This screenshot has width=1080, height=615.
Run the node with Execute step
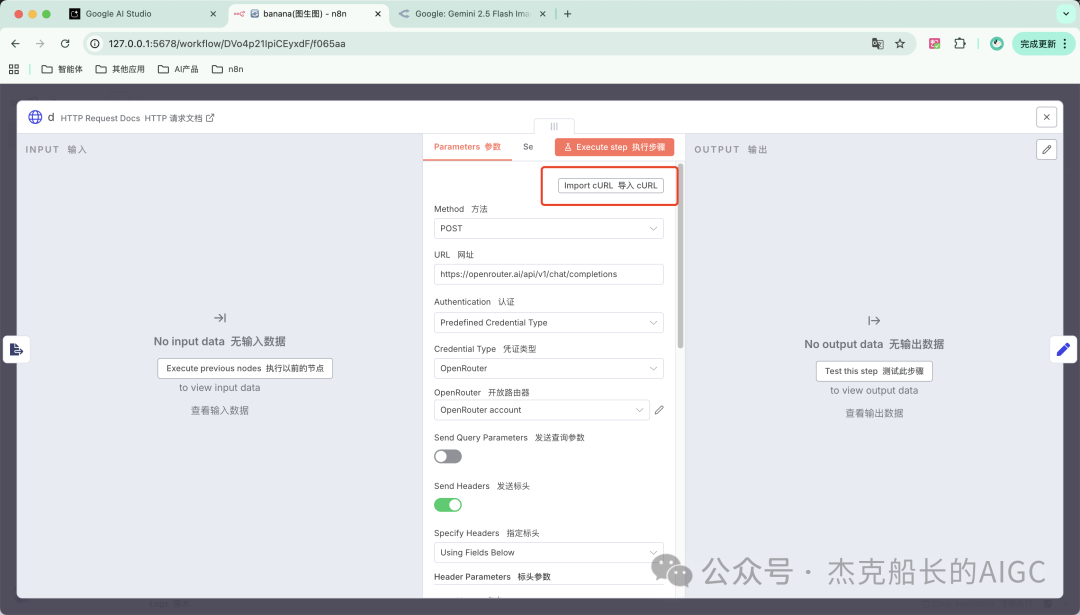tap(614, 147)
